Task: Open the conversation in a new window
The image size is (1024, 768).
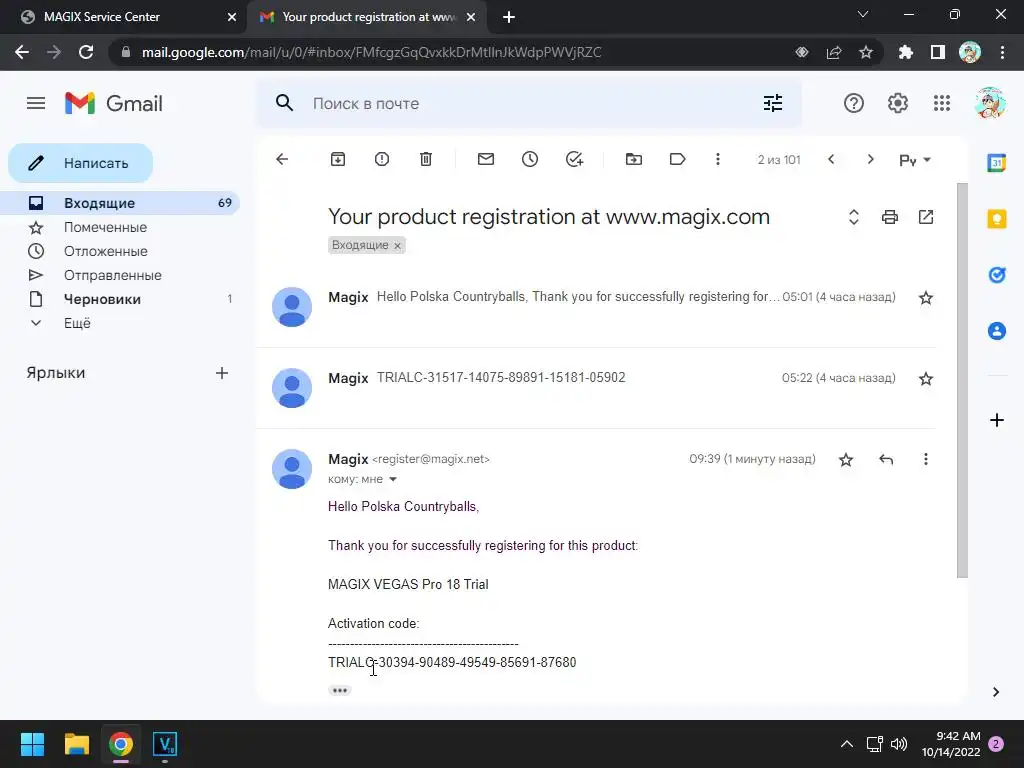Action: (926, 217)
